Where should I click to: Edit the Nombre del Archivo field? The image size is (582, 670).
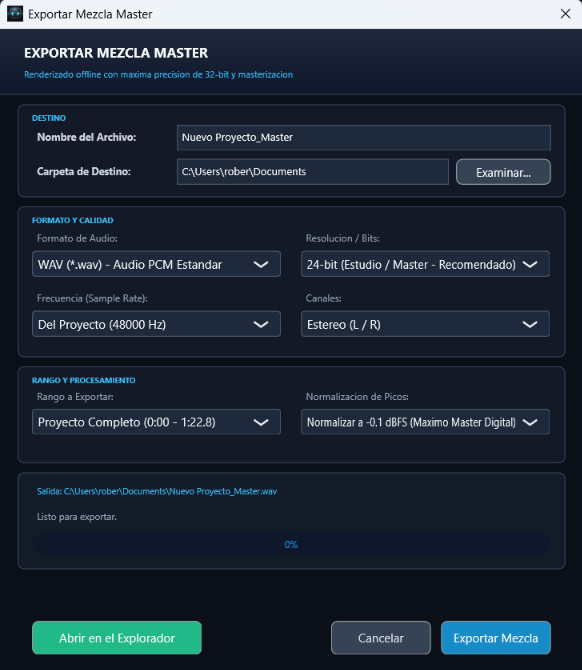pos(364,138)
